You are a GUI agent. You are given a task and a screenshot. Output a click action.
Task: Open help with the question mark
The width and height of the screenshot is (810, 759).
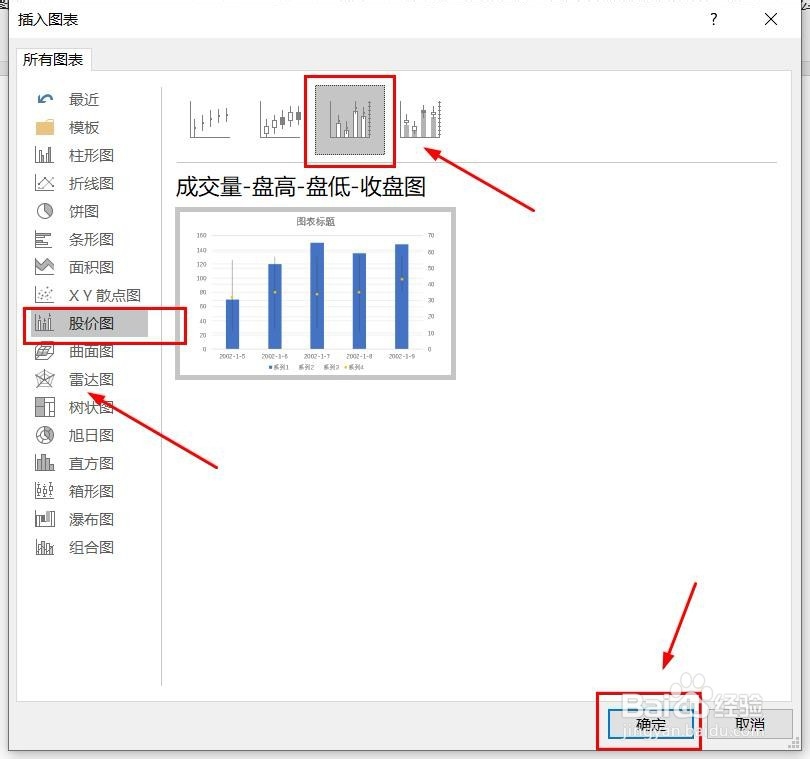tap(713, 20)
